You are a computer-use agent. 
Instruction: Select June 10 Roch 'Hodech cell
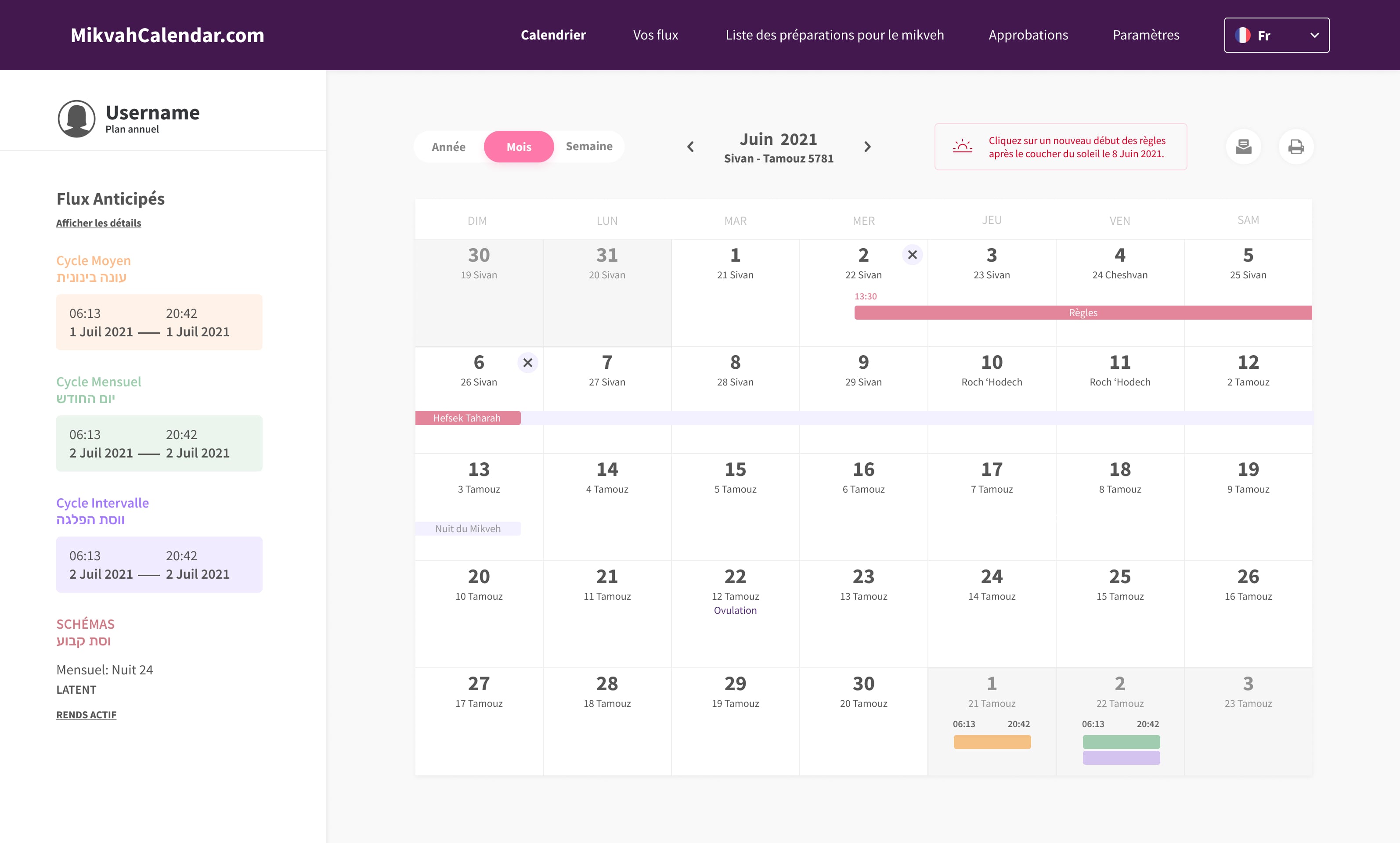(x=992, y=400)
